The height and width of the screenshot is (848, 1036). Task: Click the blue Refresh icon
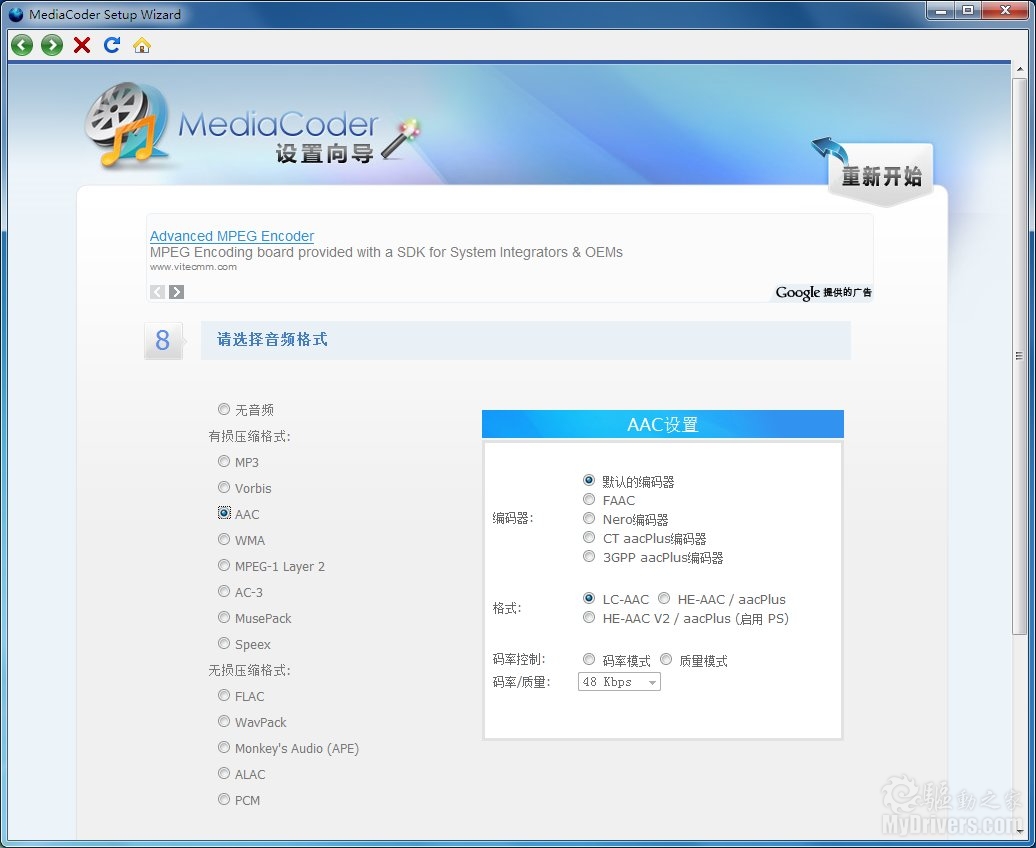(112, 45)
